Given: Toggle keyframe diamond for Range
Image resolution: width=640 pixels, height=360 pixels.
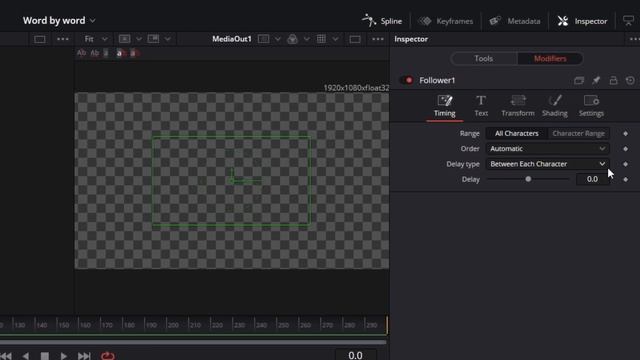Looking at the screenshot, I should 625,133.
